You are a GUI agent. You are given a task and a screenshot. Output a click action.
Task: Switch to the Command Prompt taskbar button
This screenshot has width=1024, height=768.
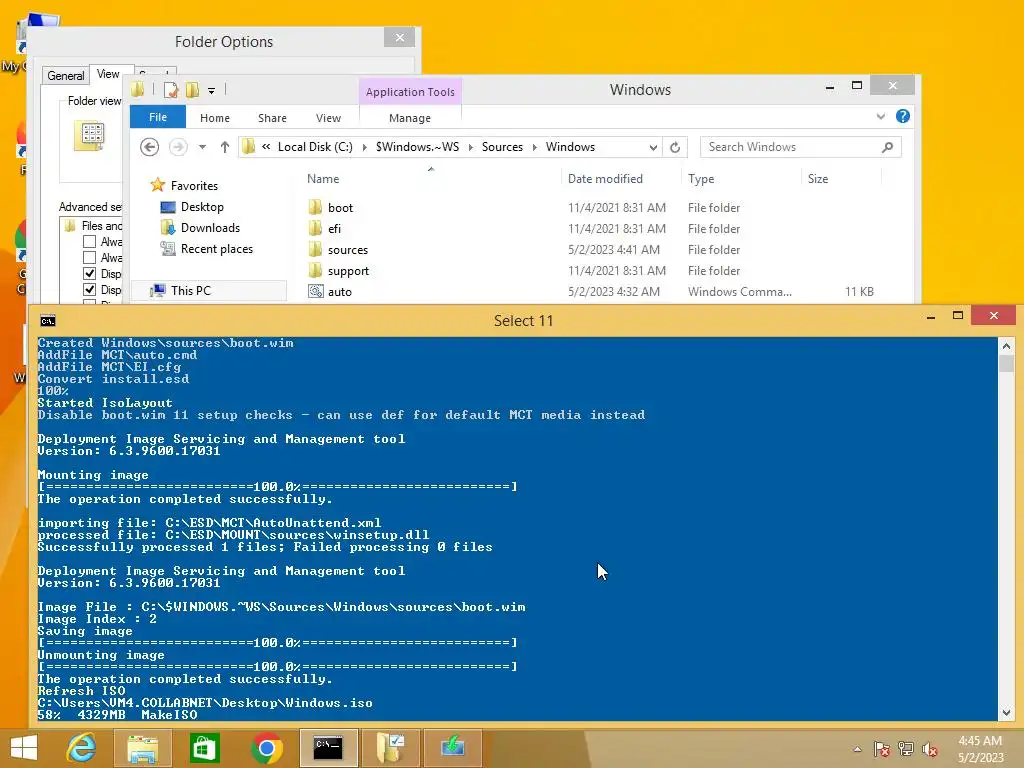(328, 748)
